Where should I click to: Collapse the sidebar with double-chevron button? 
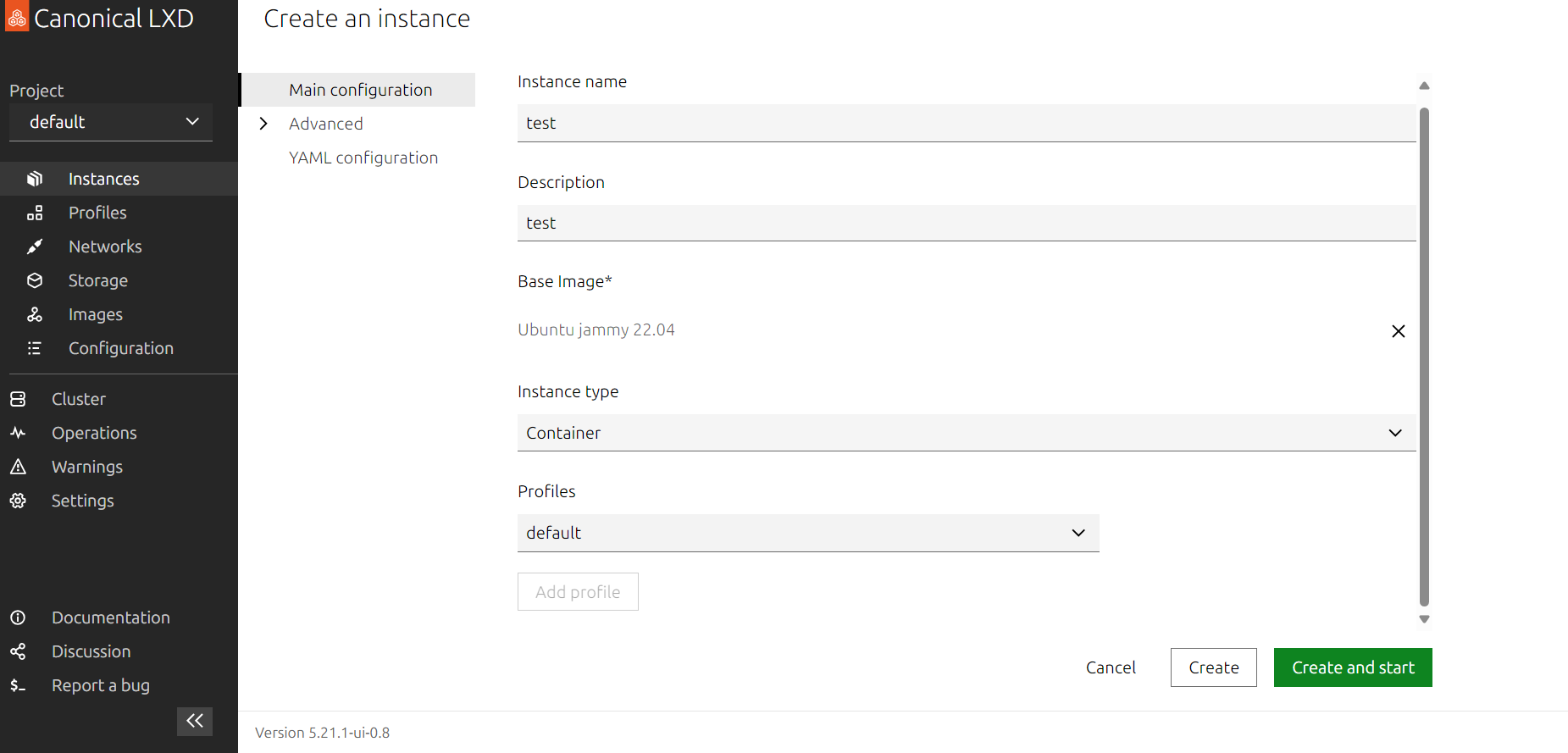pos(195,721)
